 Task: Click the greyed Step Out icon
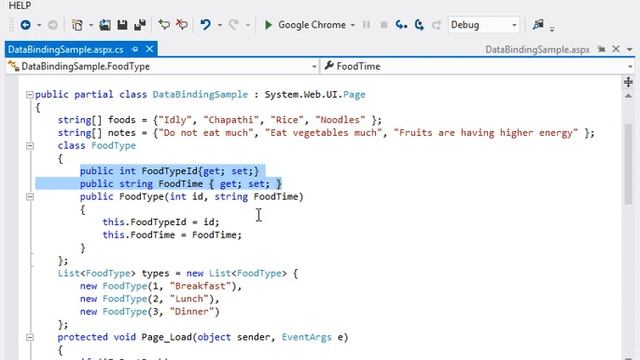click(436, 25)
